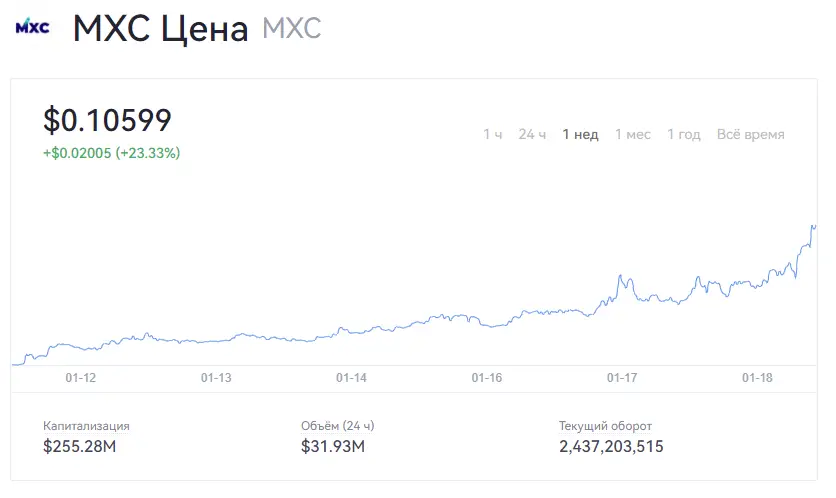
Task: Click the $255.28M market cap value
Action: click(x=79, y=446)
